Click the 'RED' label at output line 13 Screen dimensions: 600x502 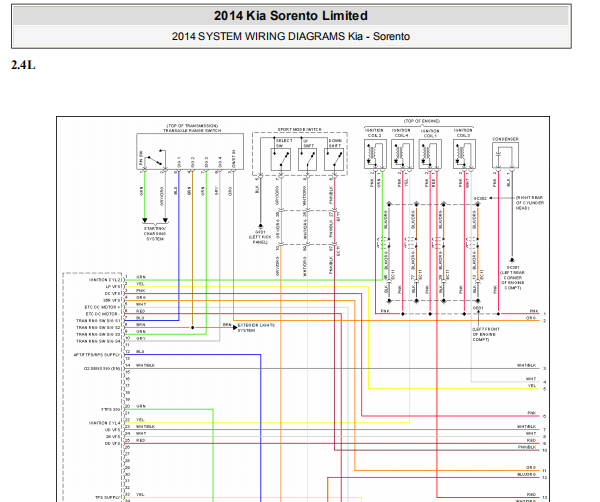[531, 495]
